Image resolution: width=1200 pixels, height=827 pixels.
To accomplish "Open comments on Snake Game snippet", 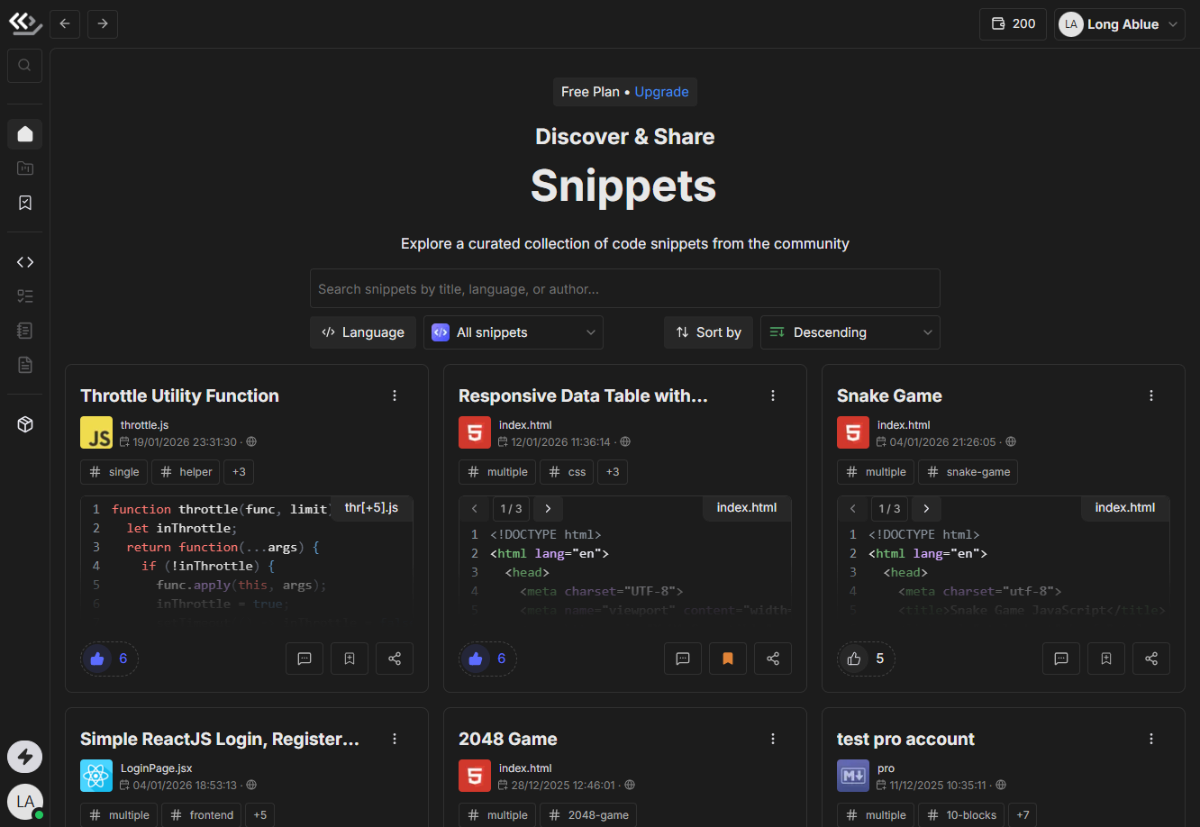I will click(1061, 659).
